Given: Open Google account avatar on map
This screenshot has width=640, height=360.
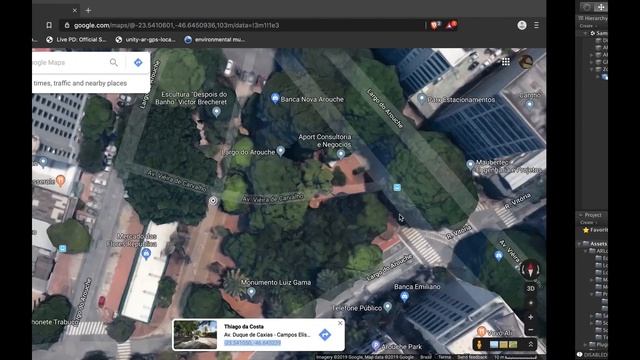Looking at the screenshot, I should [x=526, y=62].
